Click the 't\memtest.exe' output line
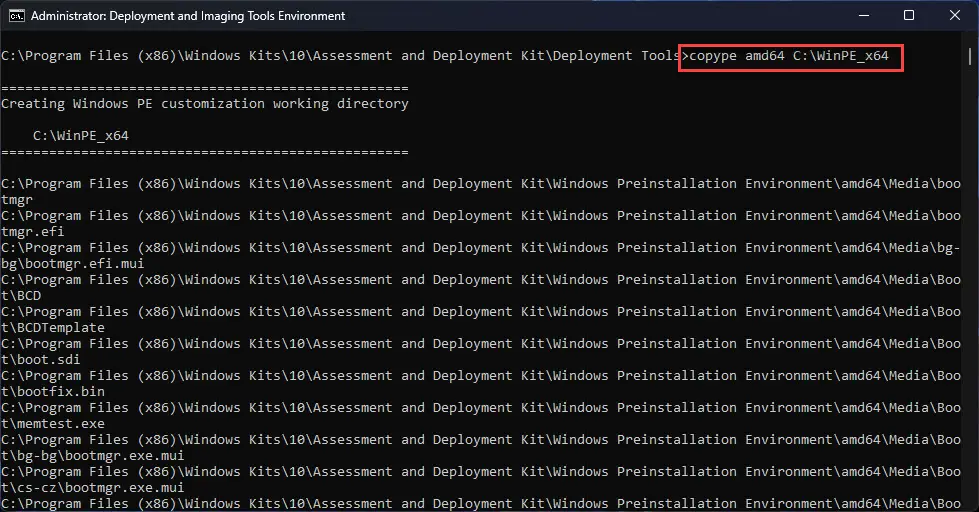Screen dimensions: 979x512 [53, 424]
